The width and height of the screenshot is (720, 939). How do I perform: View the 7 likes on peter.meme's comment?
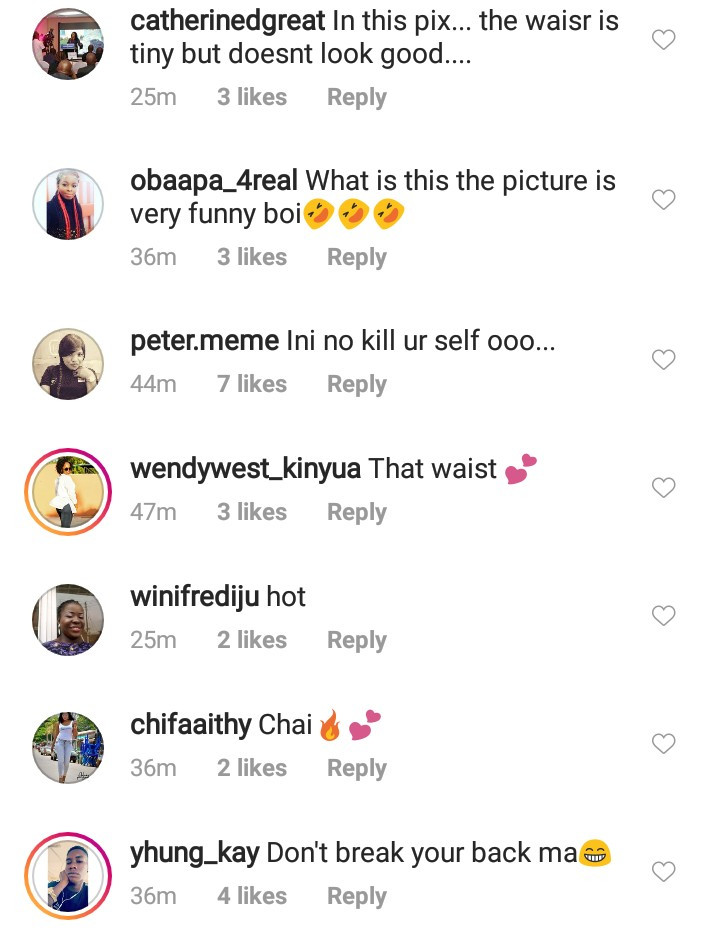(252, 385)
